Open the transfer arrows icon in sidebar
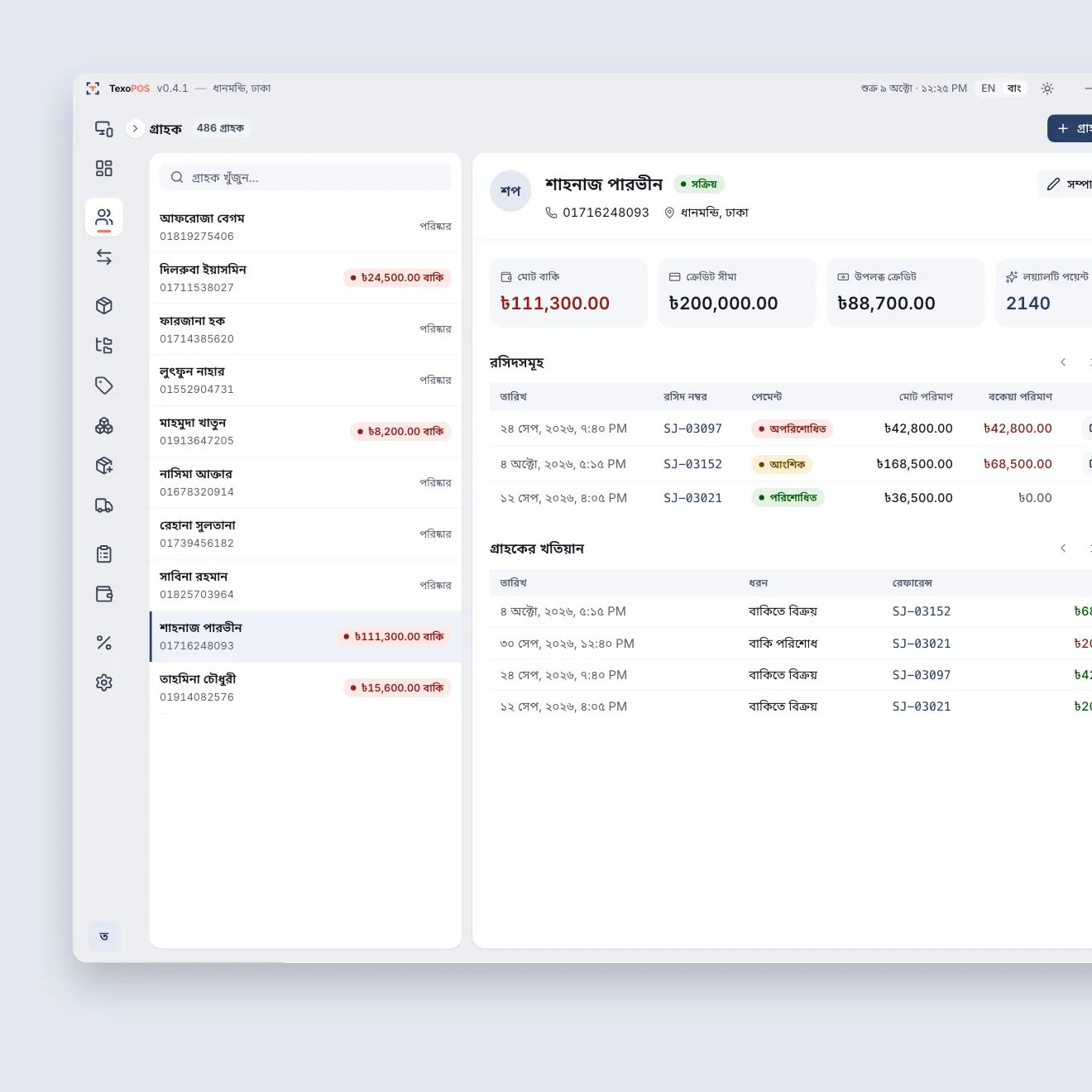The height and width of the screenshot is (1092, 1092). tap(104, 257)
